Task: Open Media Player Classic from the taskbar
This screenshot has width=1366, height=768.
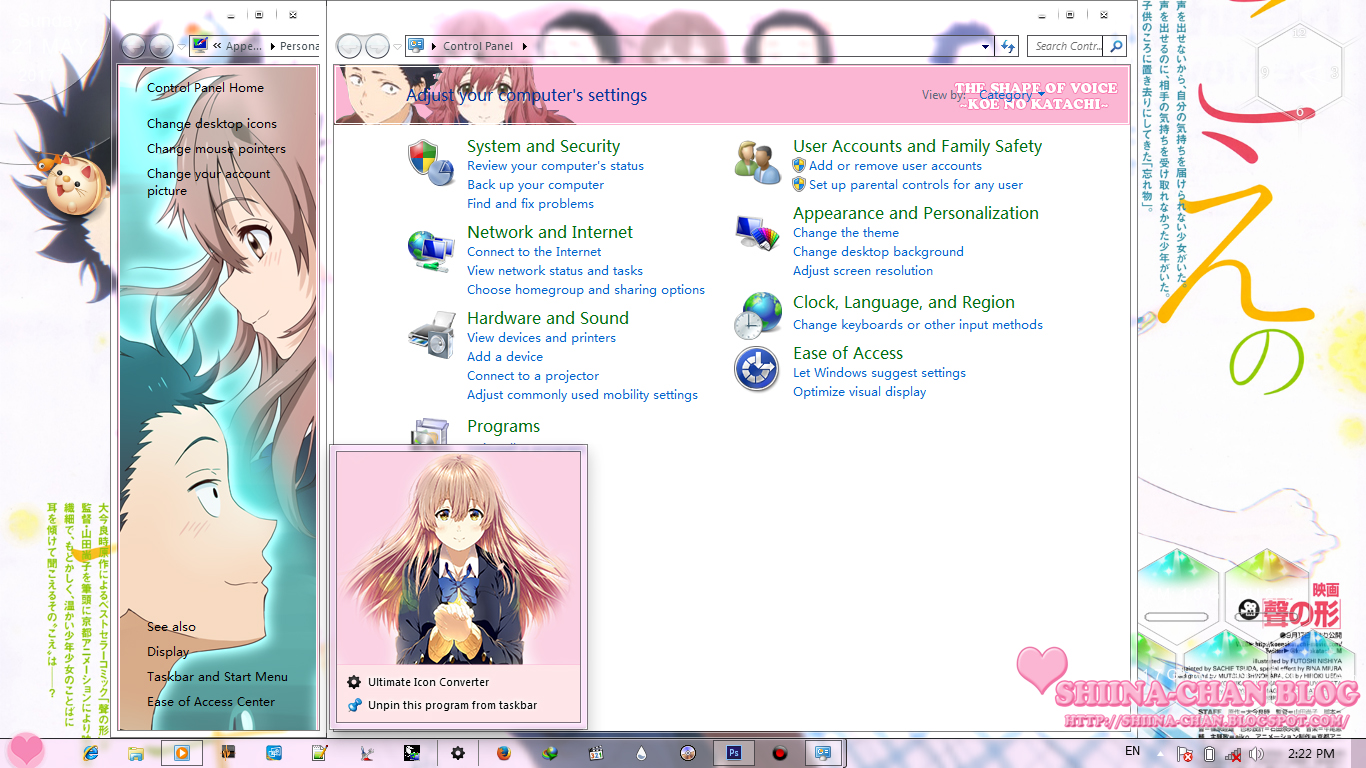Action: 596,753
